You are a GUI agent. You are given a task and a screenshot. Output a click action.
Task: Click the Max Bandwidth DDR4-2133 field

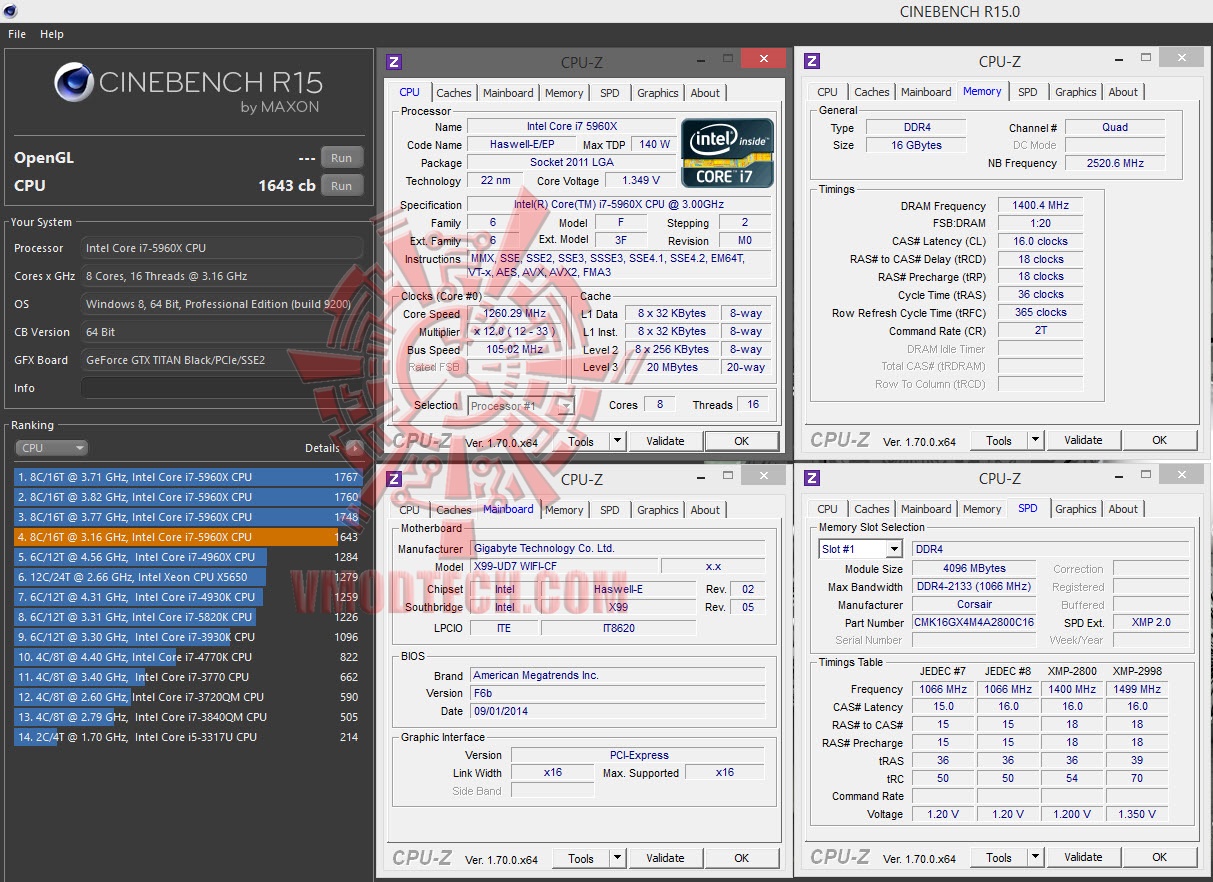[x=974, y=587]
